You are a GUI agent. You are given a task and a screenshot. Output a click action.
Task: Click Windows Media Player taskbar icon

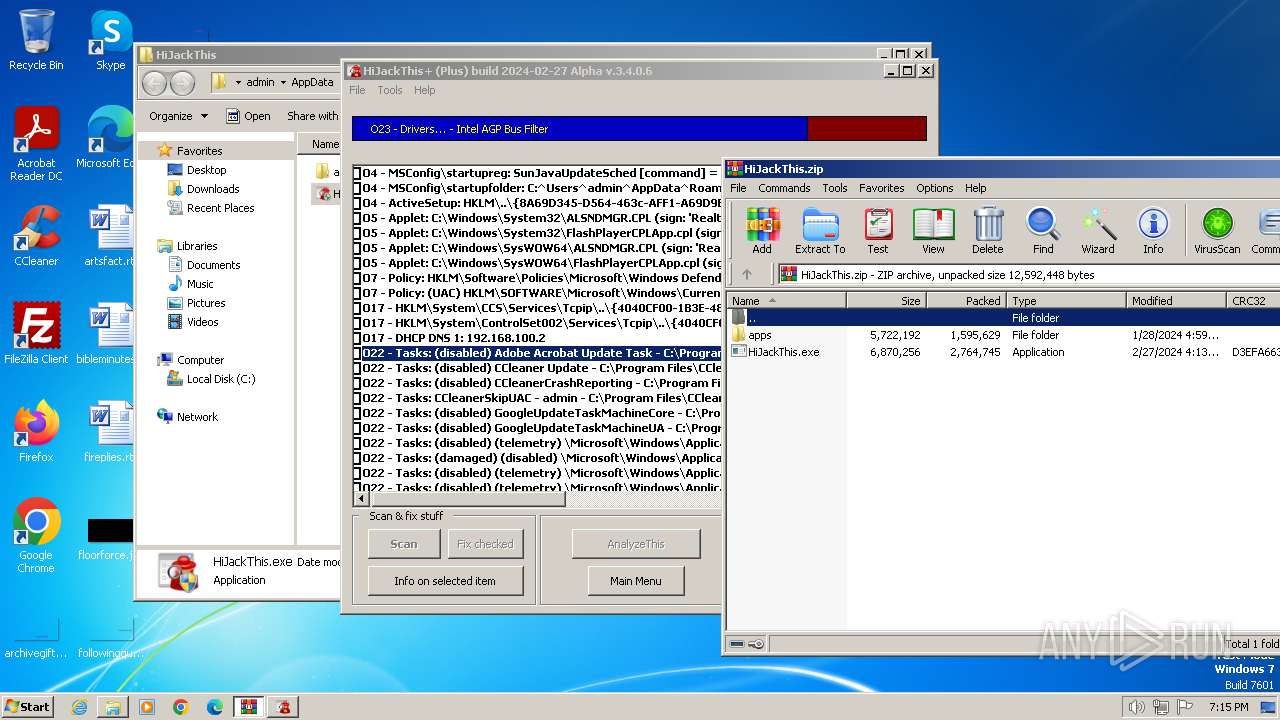coord(146,707)
